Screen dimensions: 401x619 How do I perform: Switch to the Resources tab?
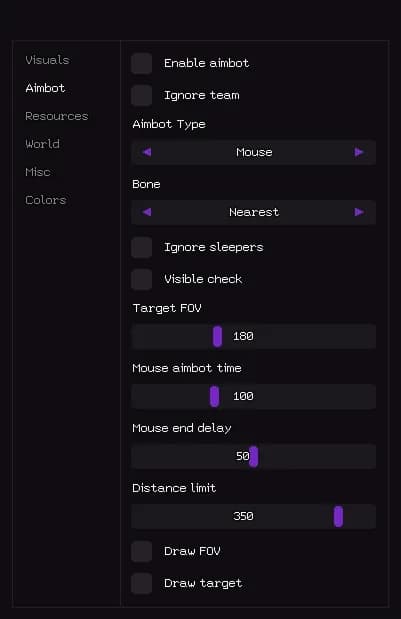pos(57,116)
